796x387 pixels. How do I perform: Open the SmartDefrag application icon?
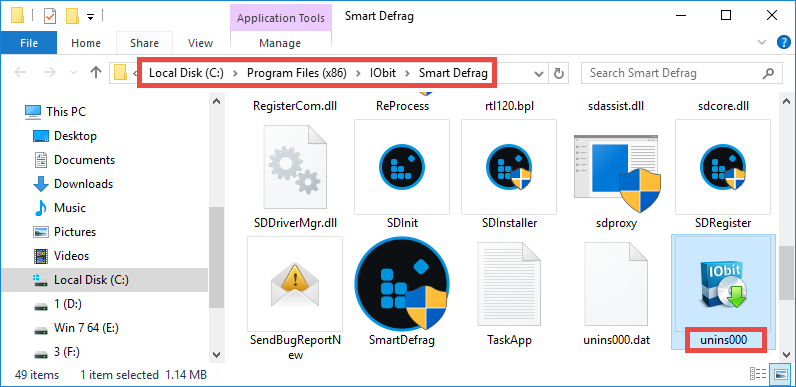coord(402,283)
